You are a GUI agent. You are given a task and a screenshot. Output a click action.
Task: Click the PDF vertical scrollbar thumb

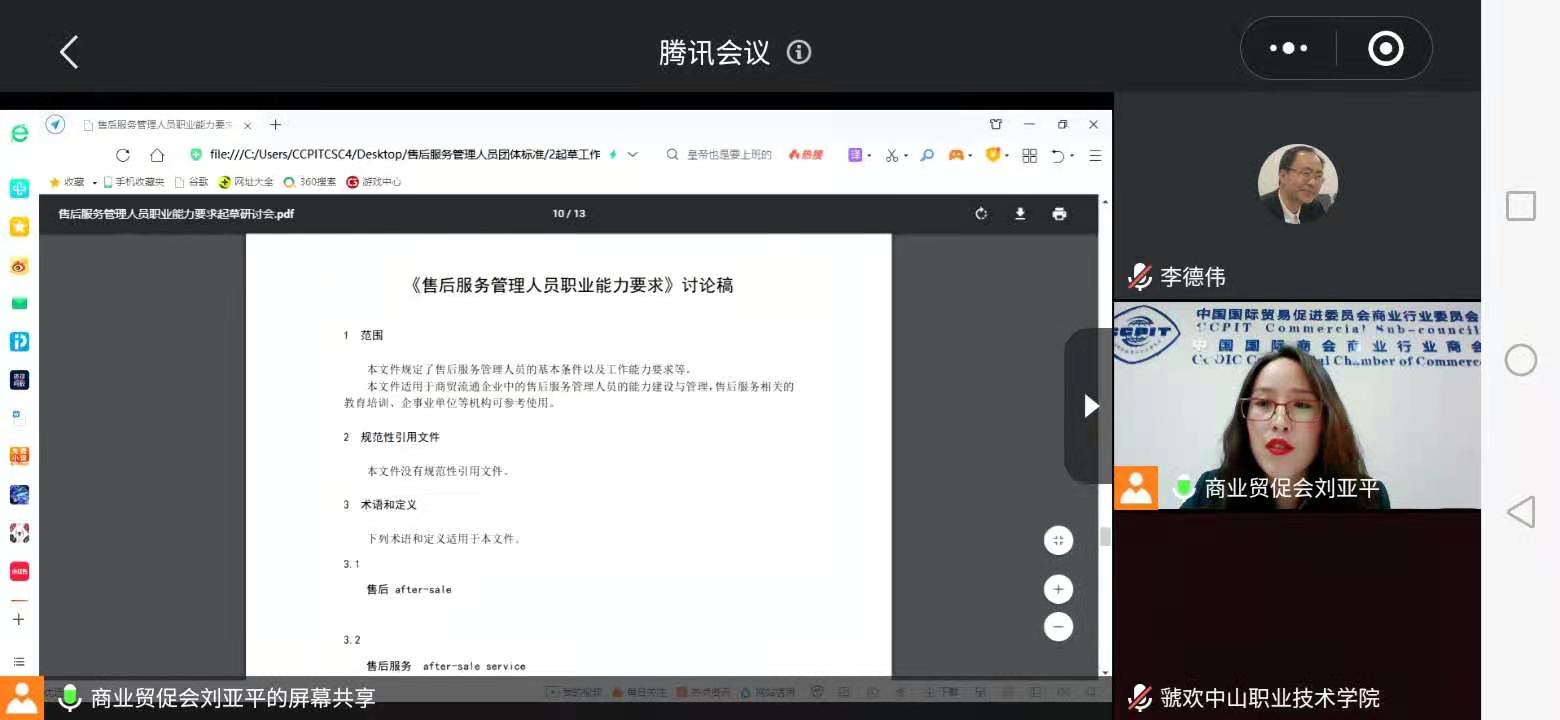click(x=1105, y=536)
